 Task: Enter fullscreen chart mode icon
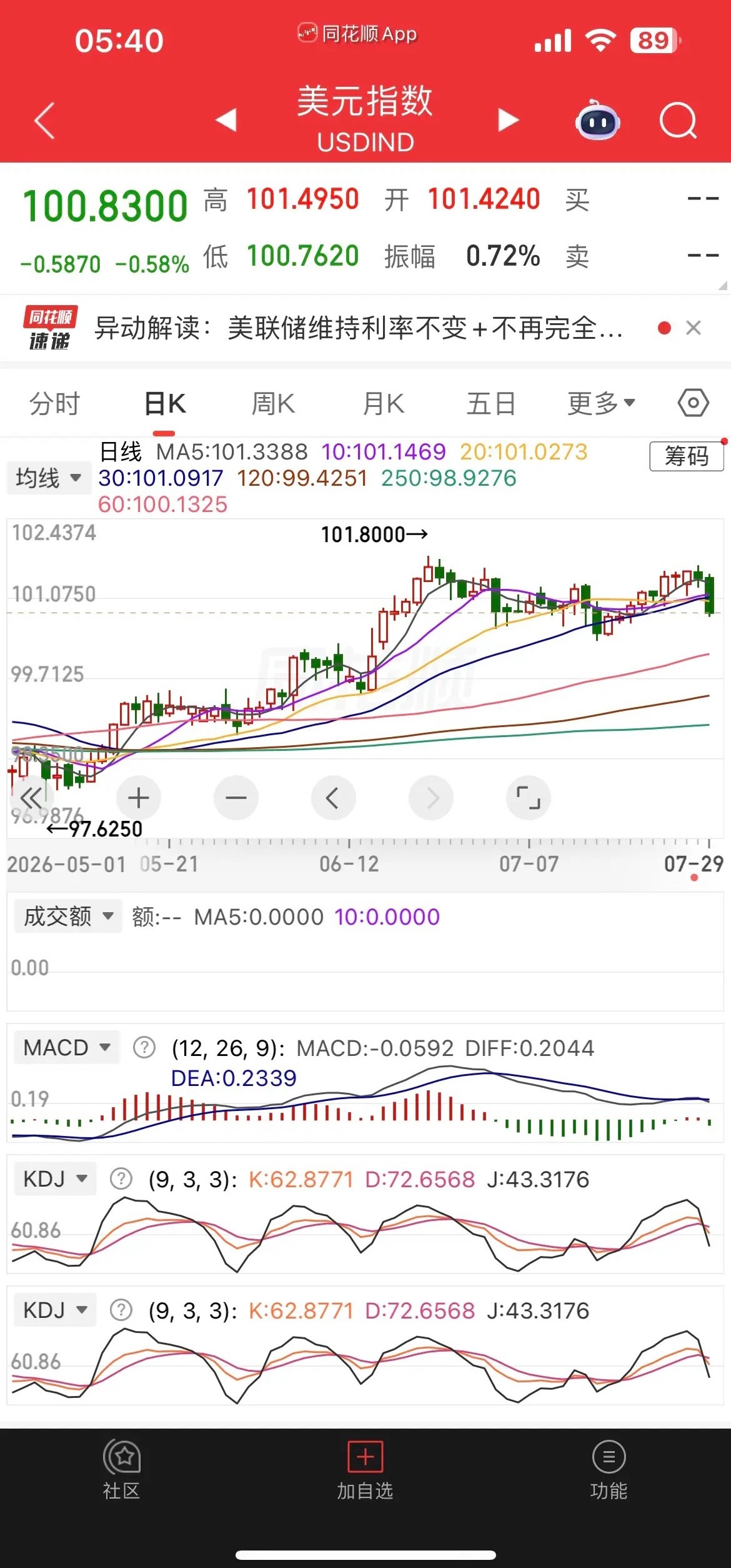[528, 798]
